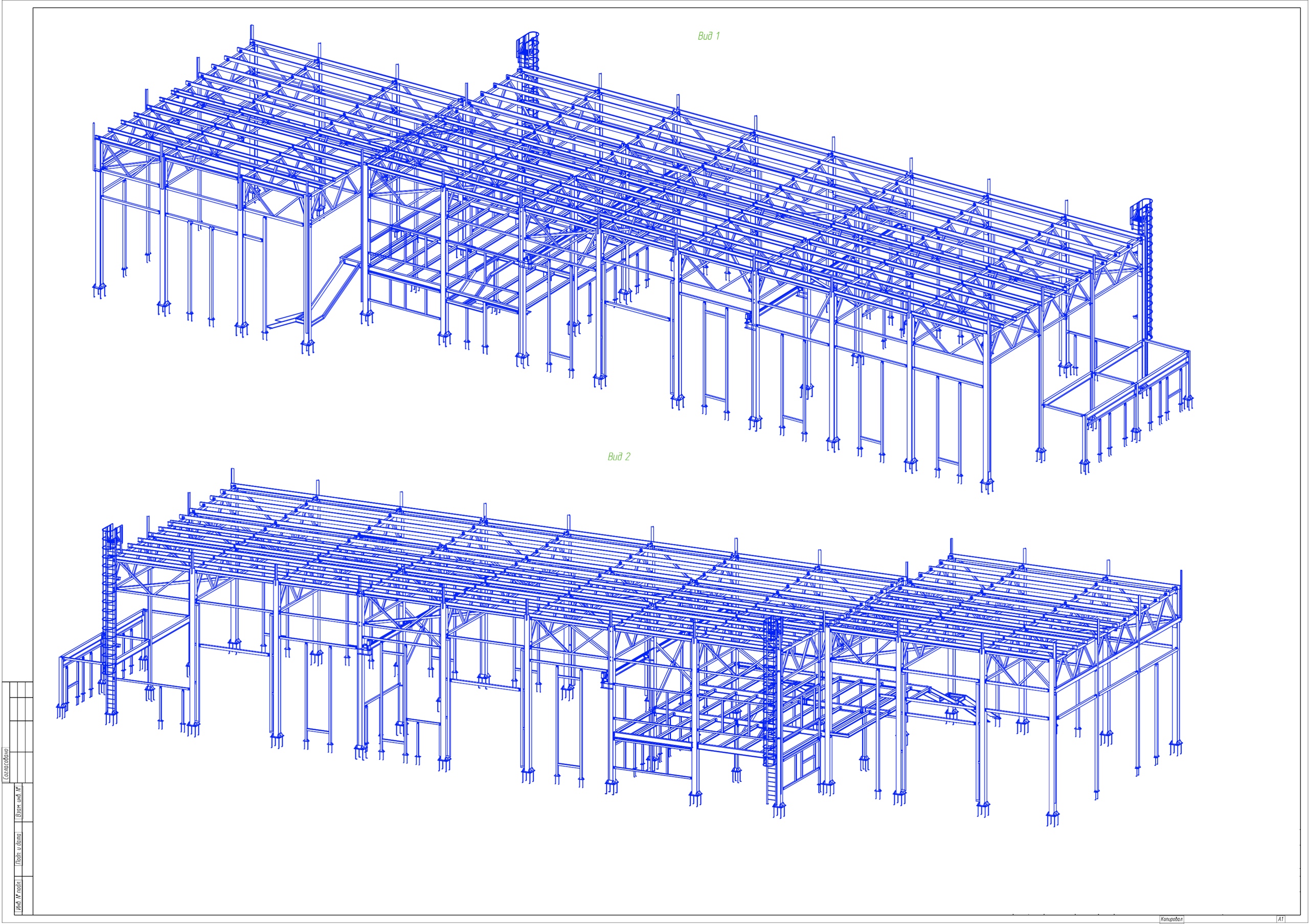Click the 'Вид 1' view label
1309x924 pixels.
click(709, 36)
